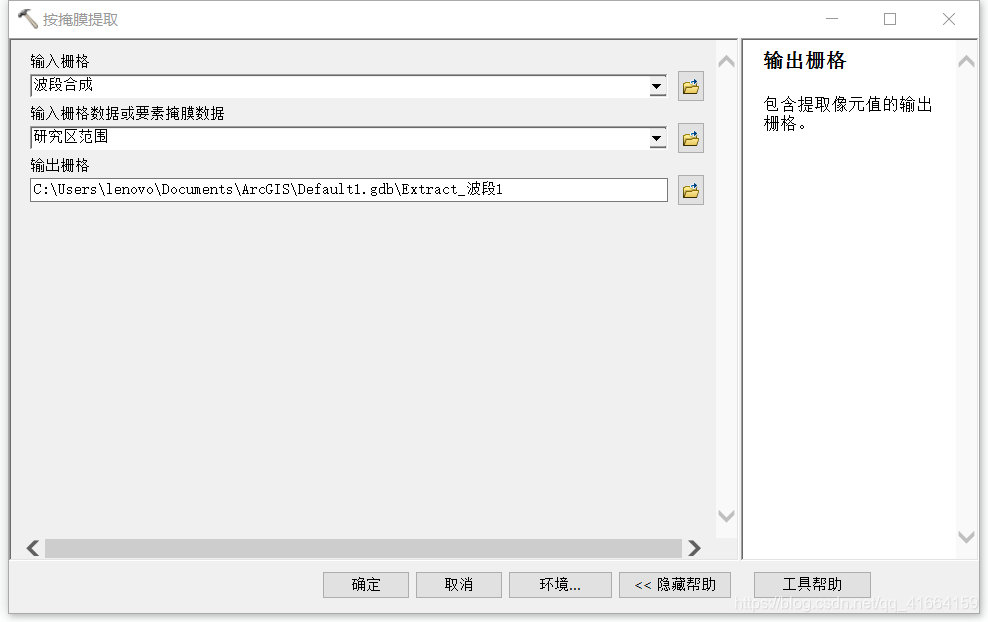Screen dimensions: 988x622
Task: Click the left arrow of the horizontal scrollbar
Action: (33, 548)
